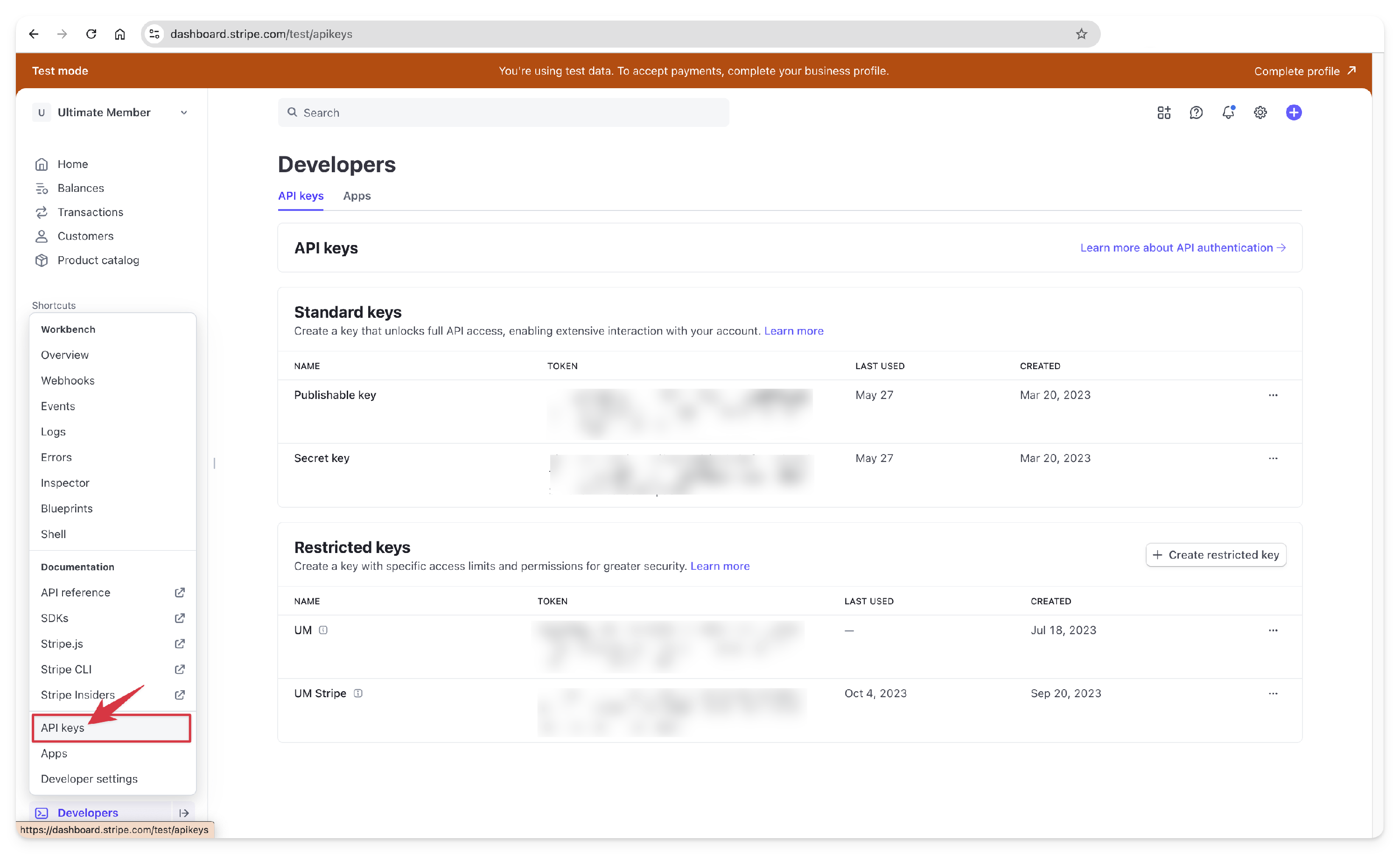This screenshot has height=854, width=1400.
Task: Click the purple plus create button
Action: (1294, 112)
